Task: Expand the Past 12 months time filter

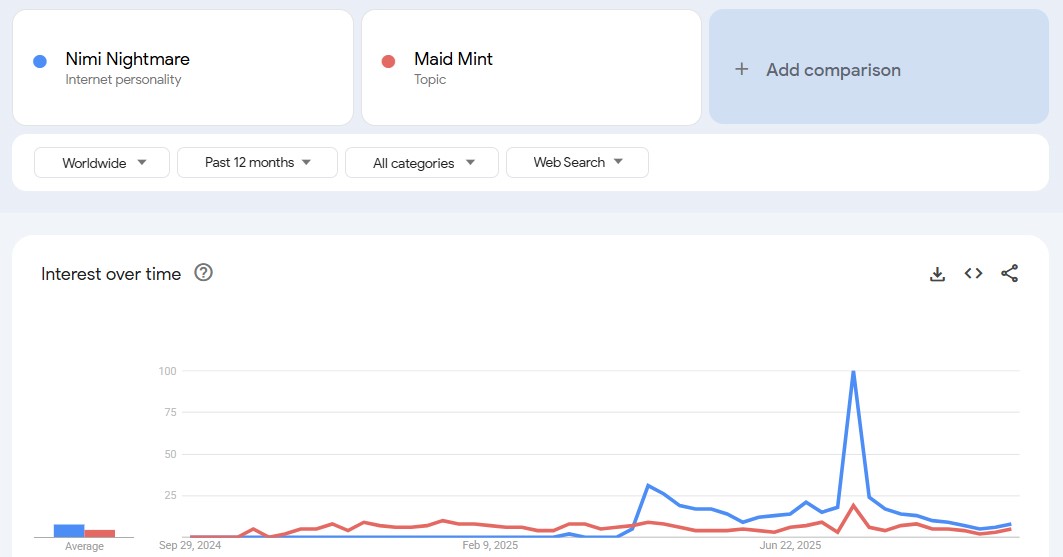Action: [257, 162]
